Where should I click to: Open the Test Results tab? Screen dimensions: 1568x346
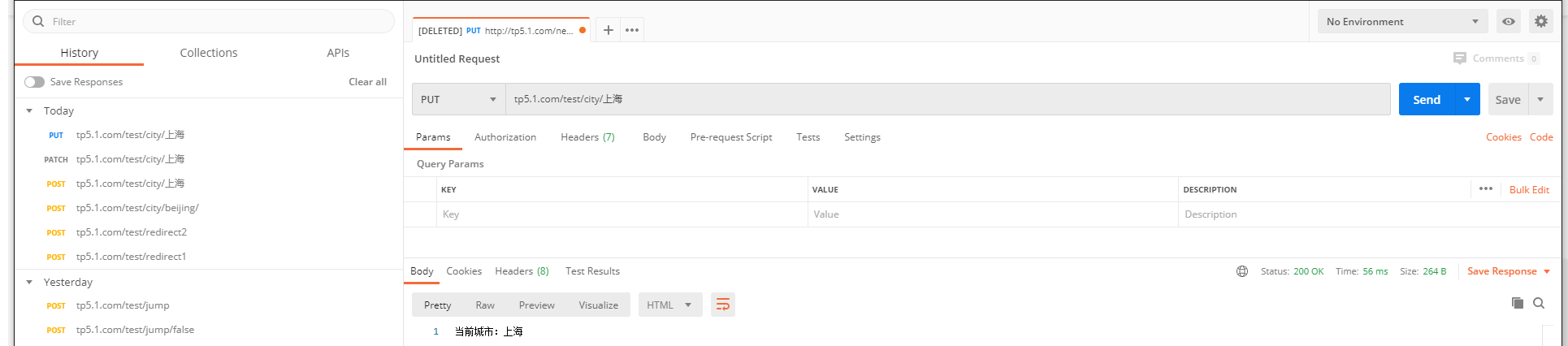[592, 271]
